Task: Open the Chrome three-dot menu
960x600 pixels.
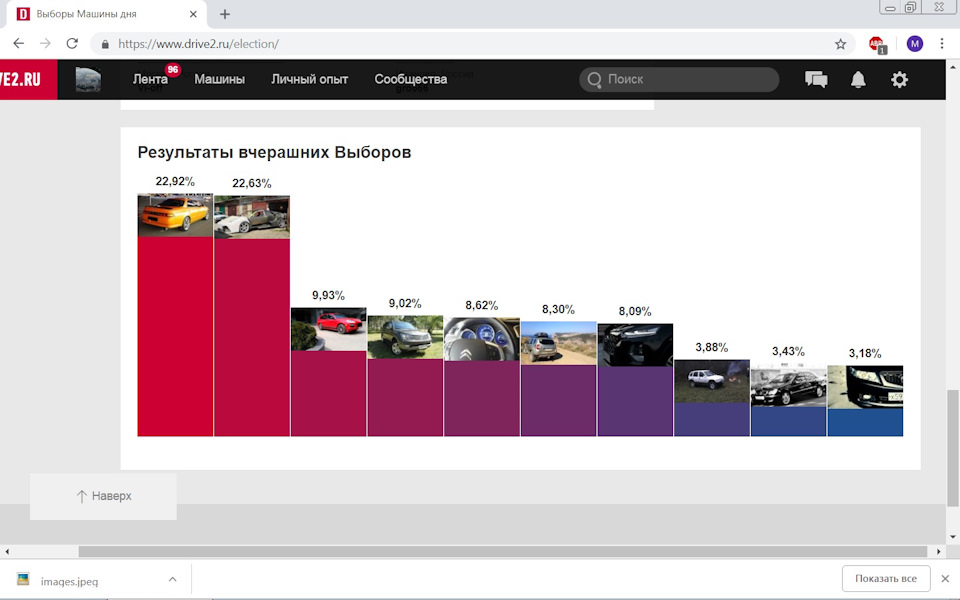Action: click(x=942, y=43)
